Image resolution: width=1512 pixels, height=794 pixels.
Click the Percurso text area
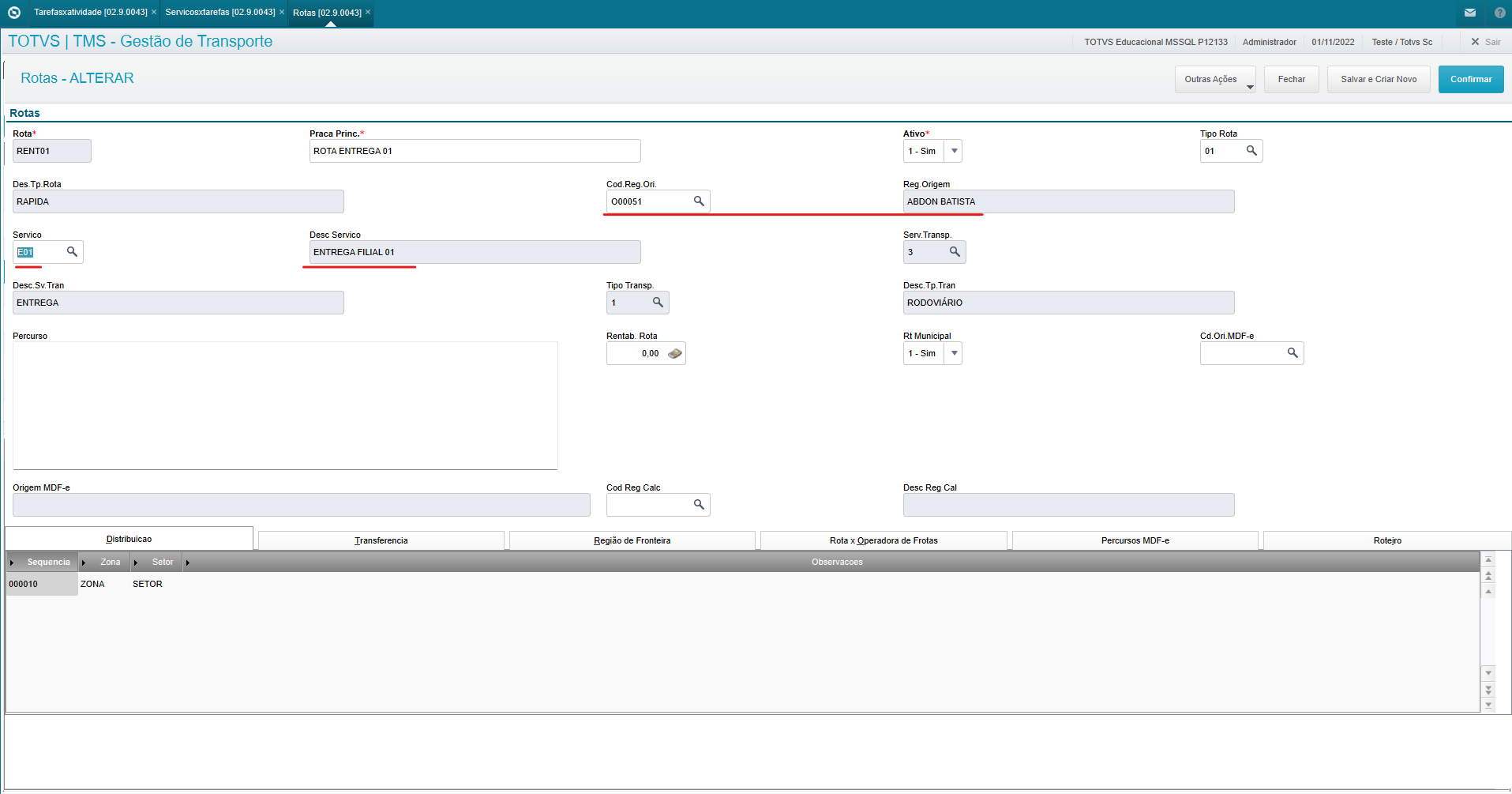pyautogui.click(x=285, y=405)
